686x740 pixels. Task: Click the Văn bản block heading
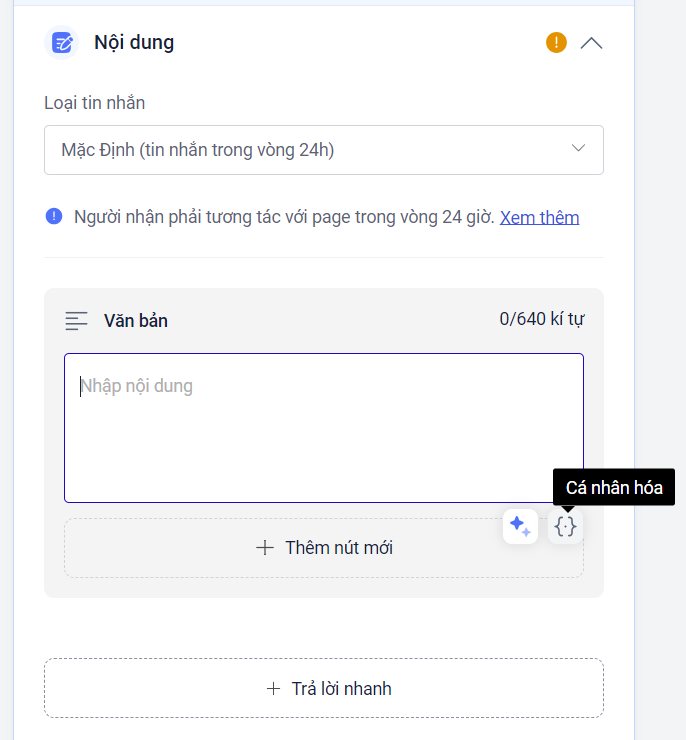[136, 321]
